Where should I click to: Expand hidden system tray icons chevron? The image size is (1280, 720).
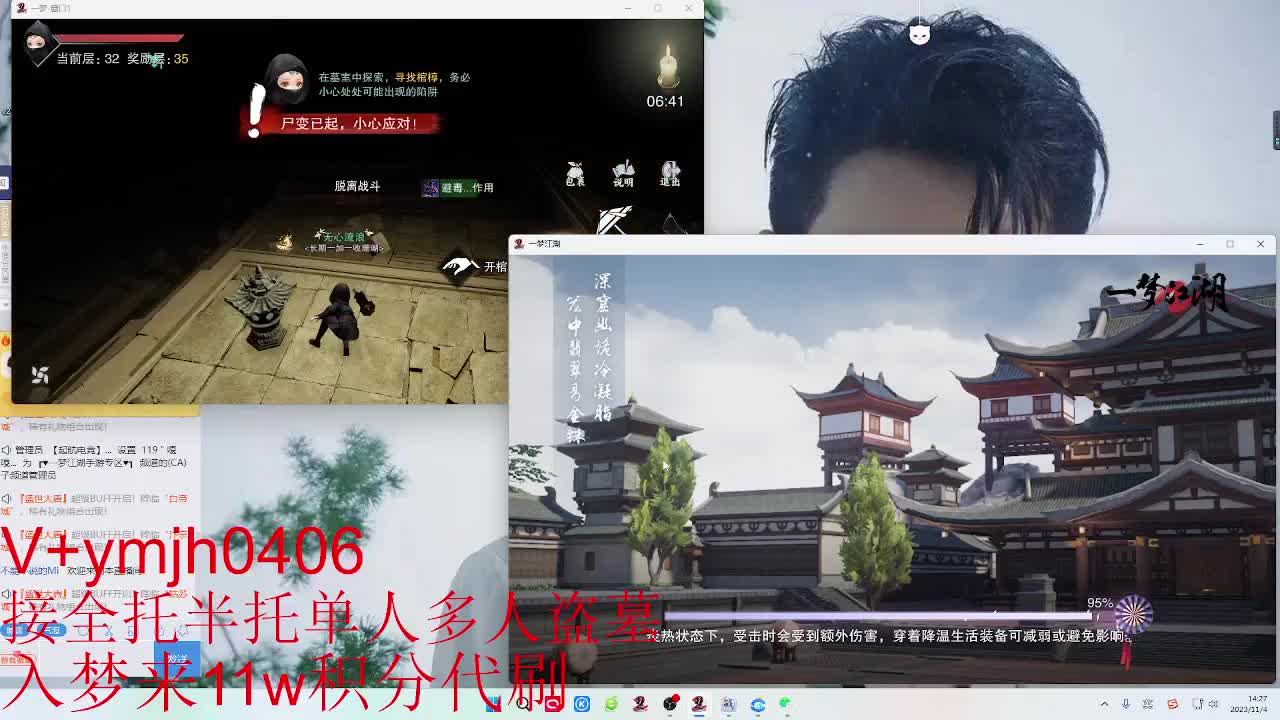(x=1104, y=704)
